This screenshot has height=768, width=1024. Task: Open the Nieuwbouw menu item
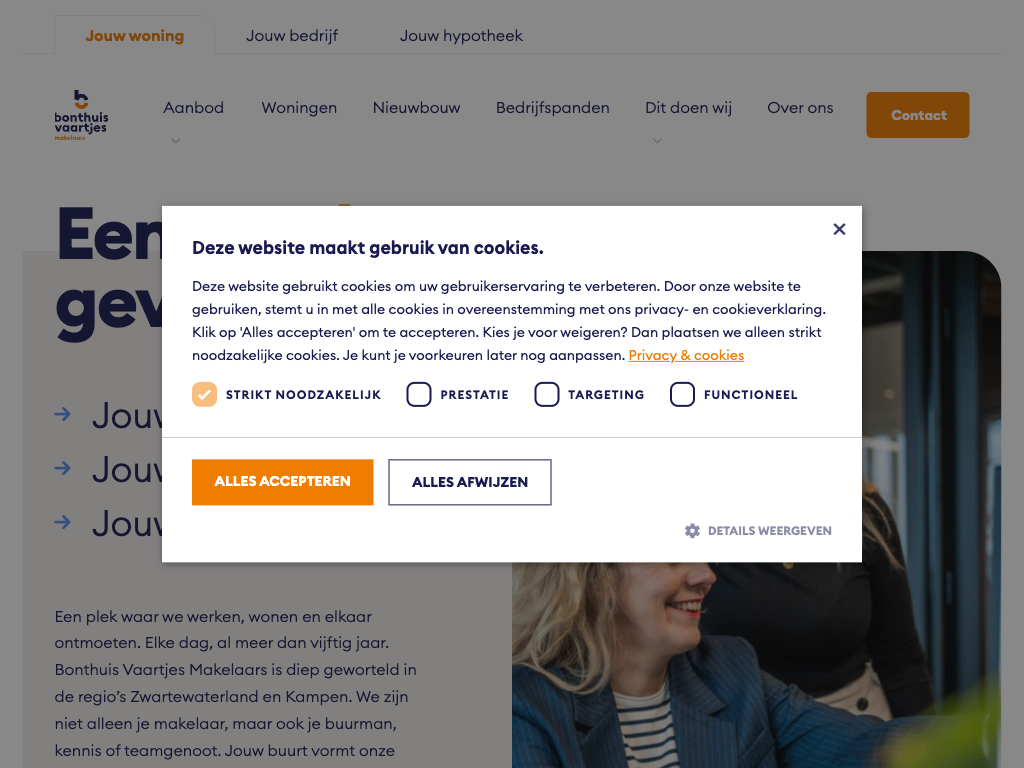(x=417, y=108)
